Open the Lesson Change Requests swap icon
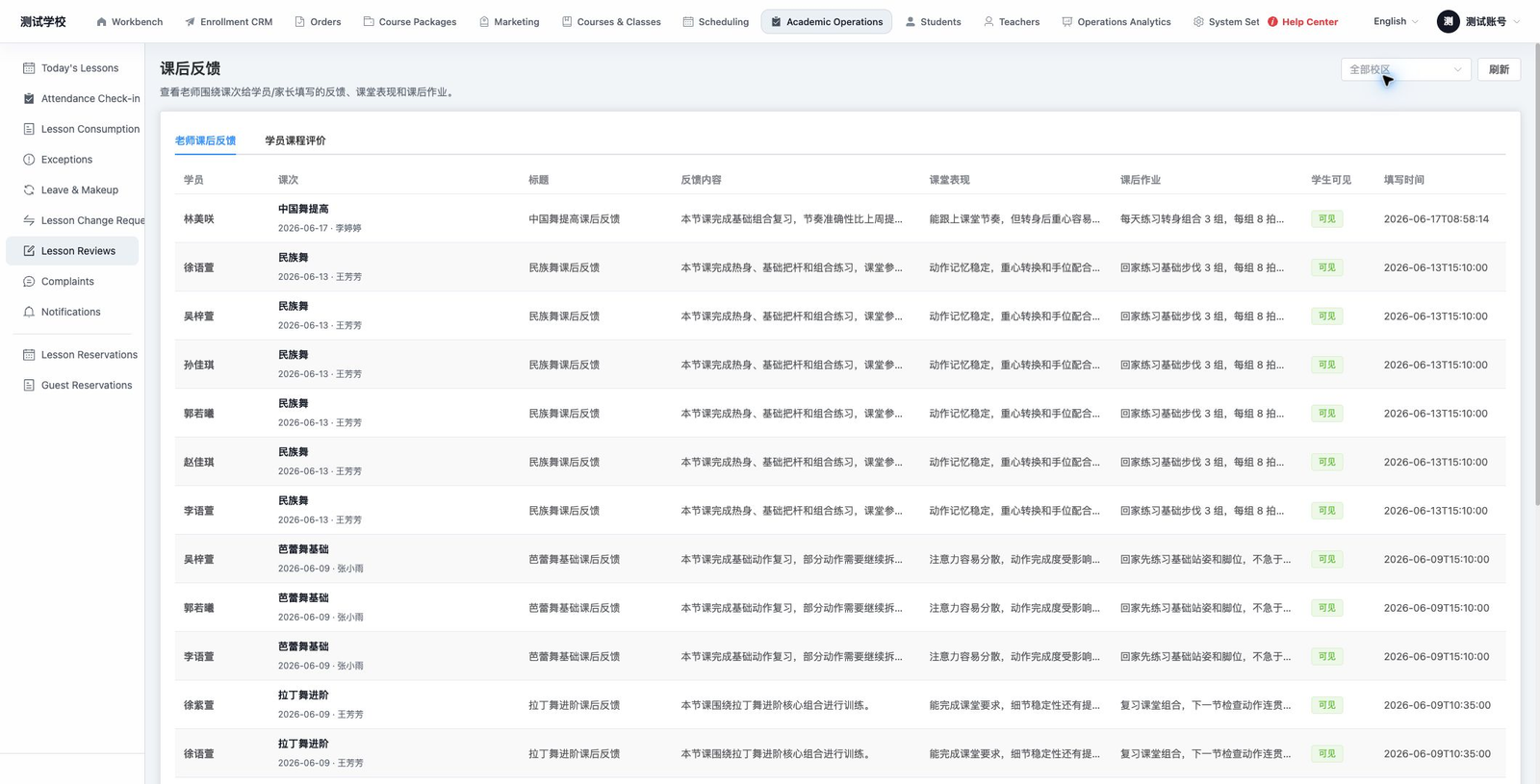This screenshot has width=1540, height=784. click(29, 220)
